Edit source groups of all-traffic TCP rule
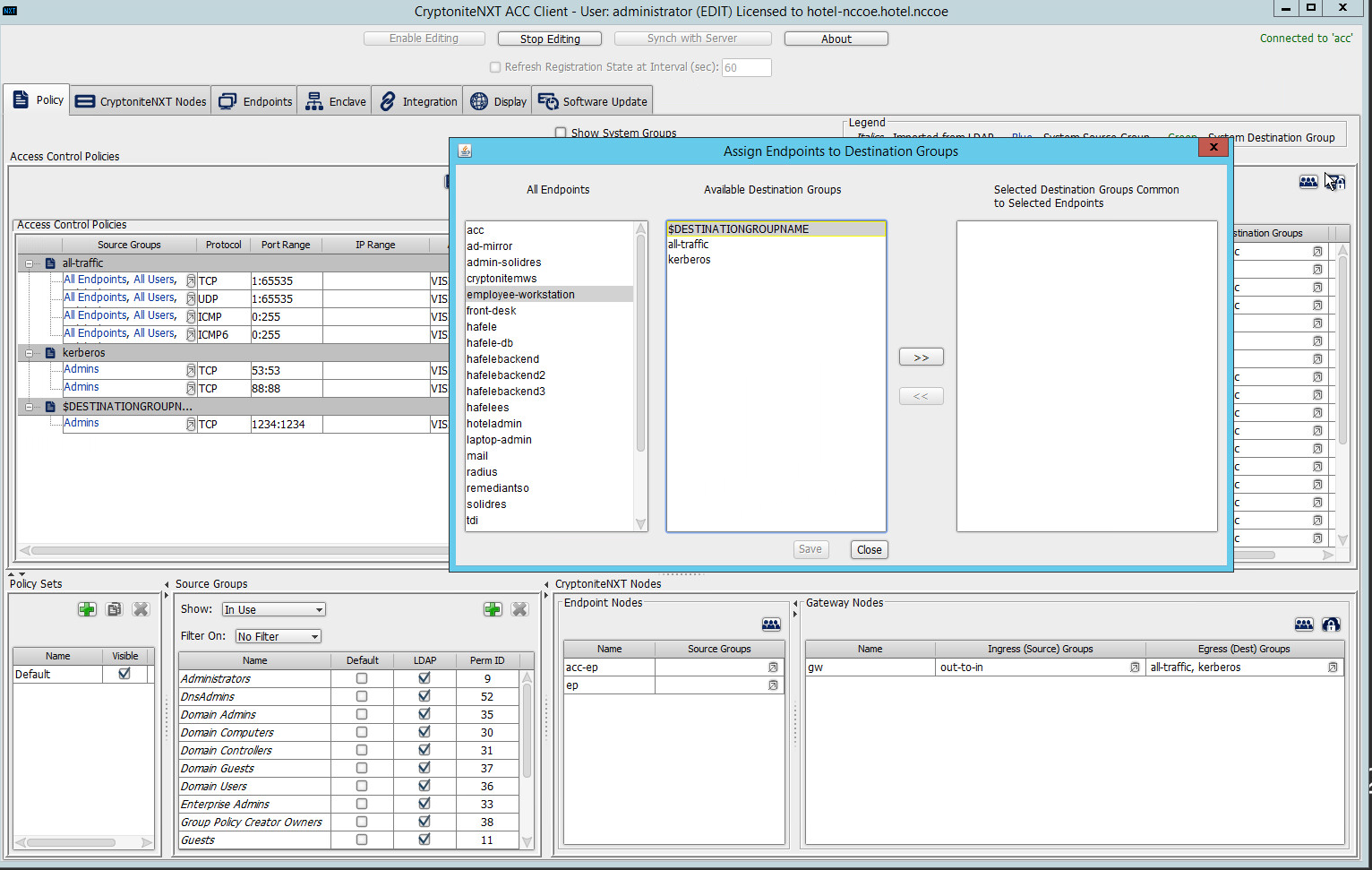1372x870 pixels. pos(191,280)
